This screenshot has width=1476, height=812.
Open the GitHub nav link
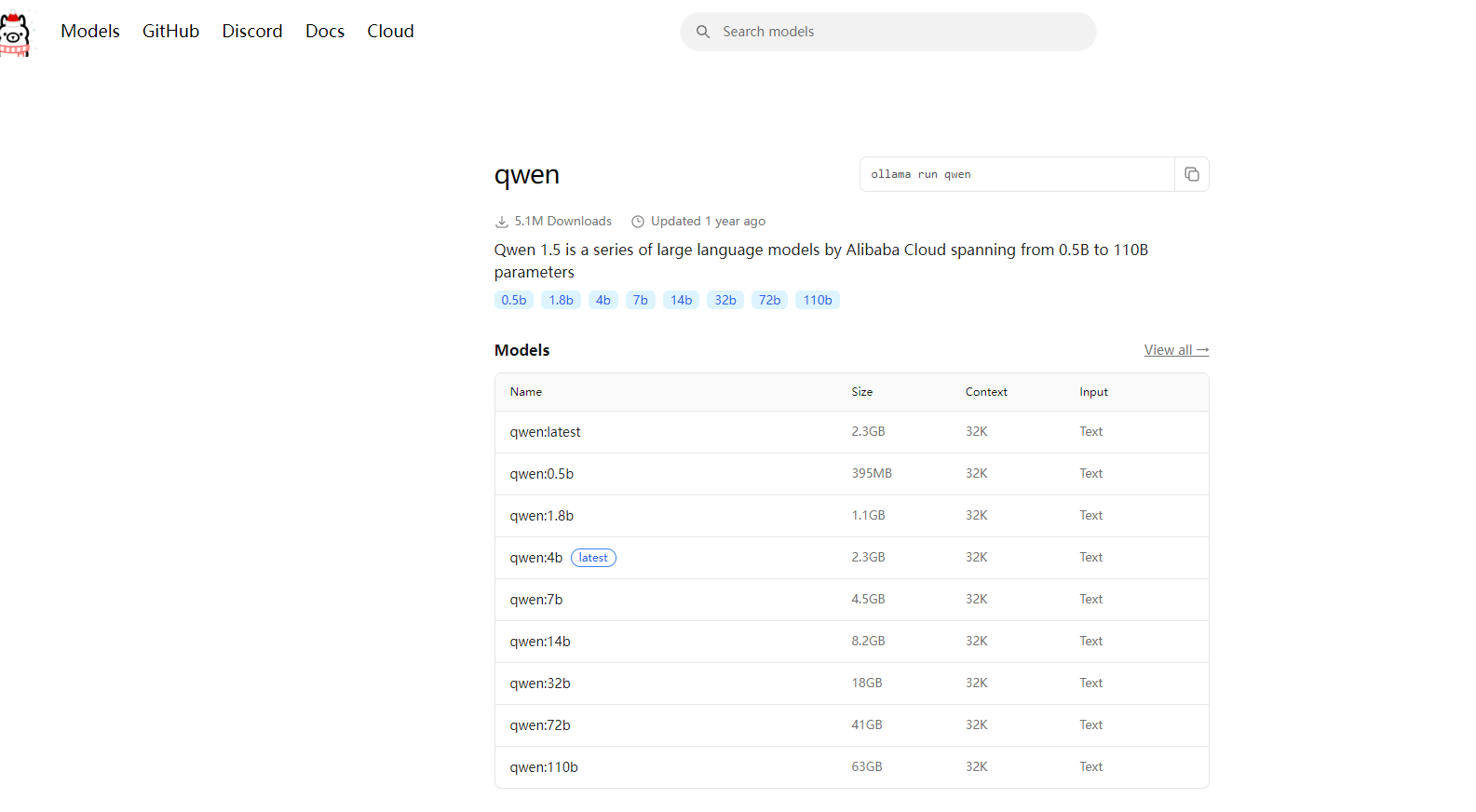tap(170, 31)
